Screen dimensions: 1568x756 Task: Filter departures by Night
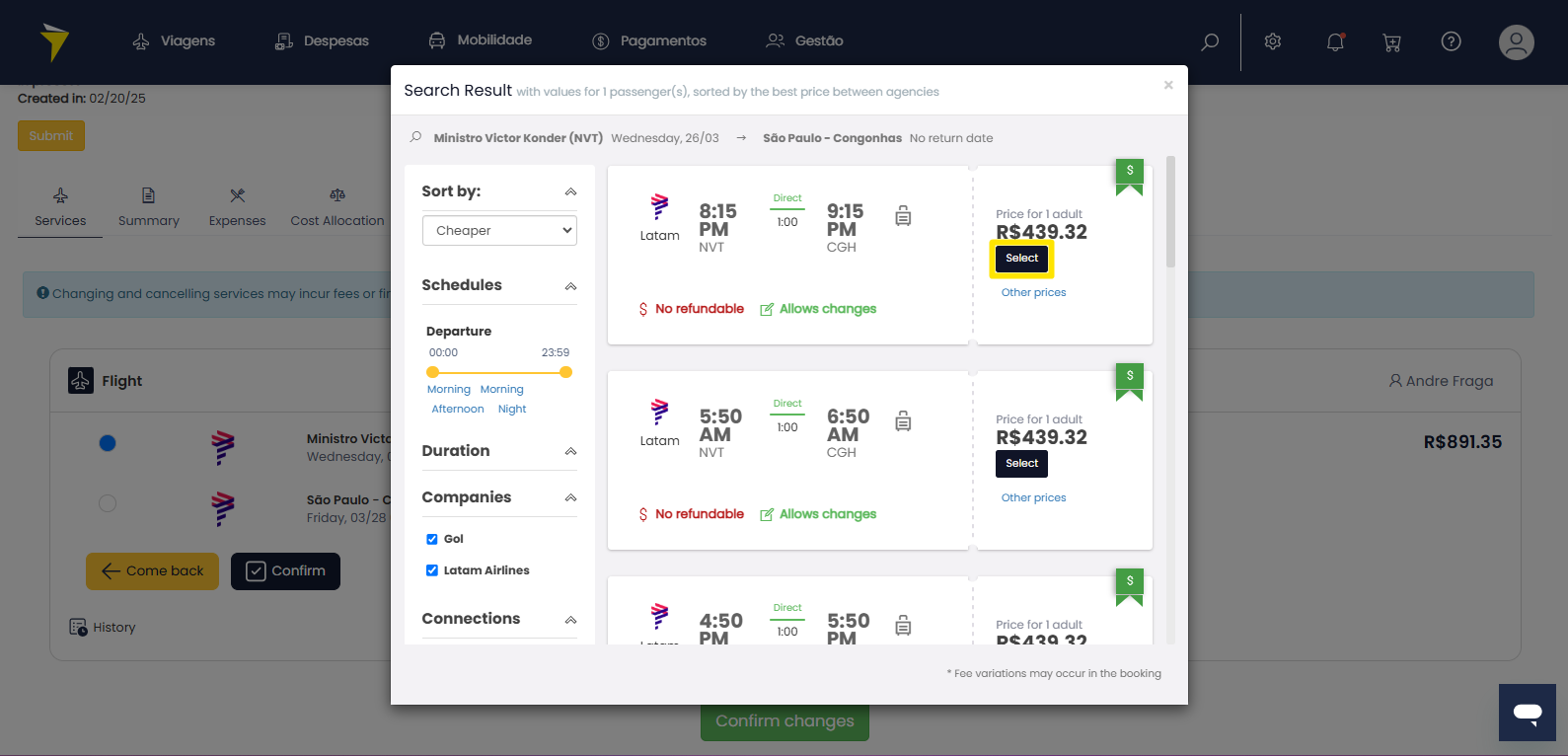(512, 409)
